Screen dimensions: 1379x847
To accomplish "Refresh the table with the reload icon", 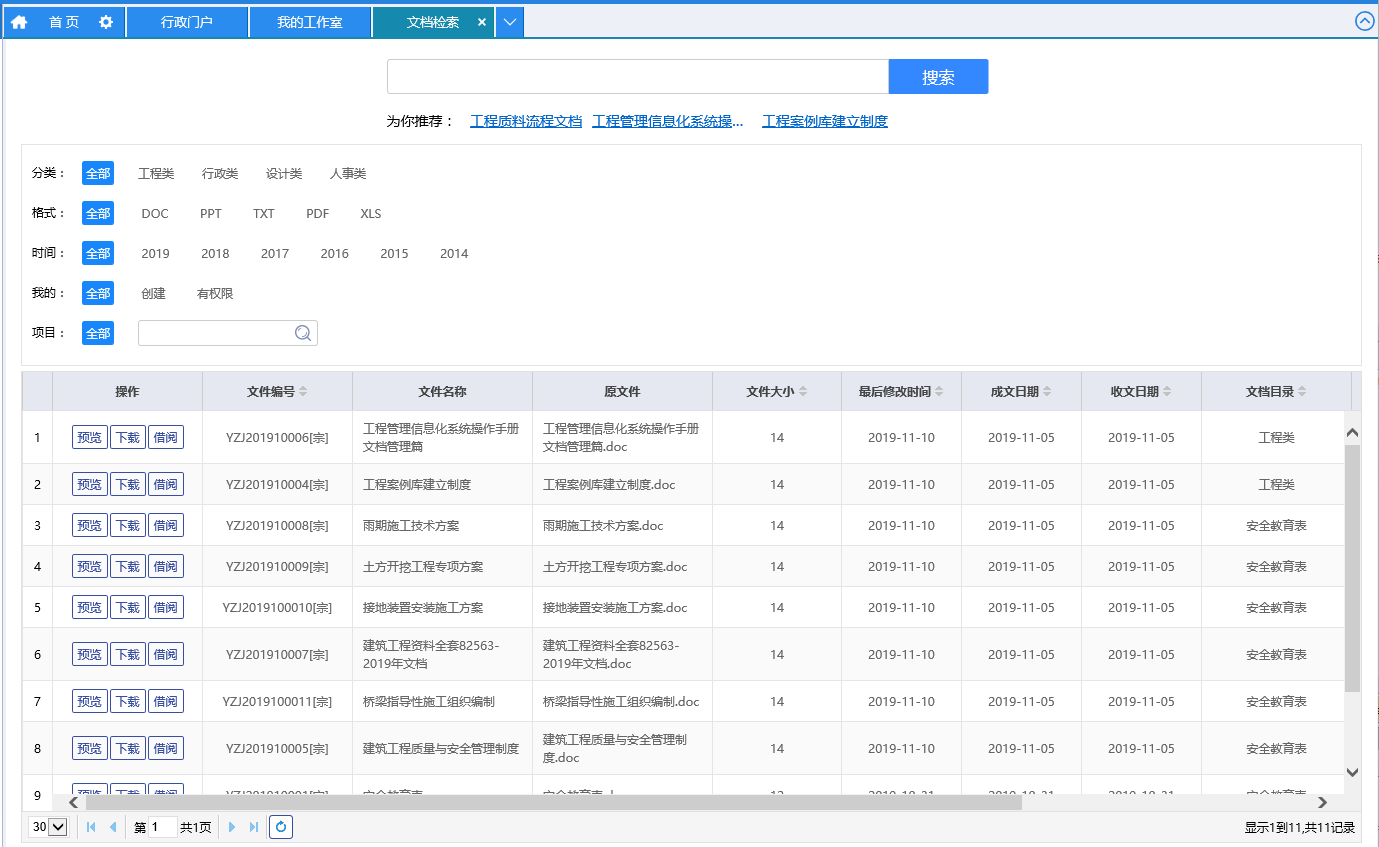I will [x=281, y=827].
